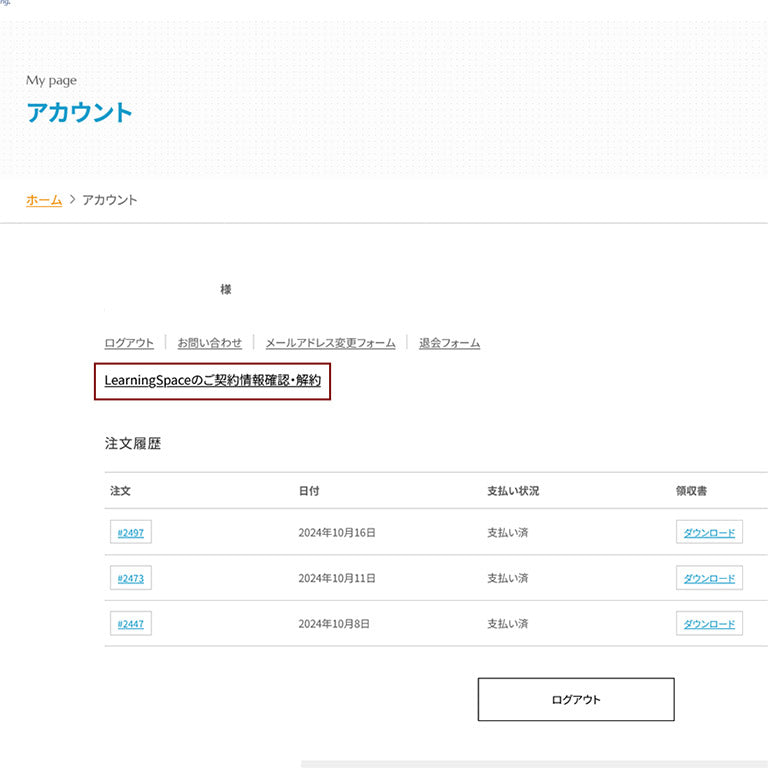768x768 pixels.
Task: Click the アカウント page title
Action: coord(79,112)
